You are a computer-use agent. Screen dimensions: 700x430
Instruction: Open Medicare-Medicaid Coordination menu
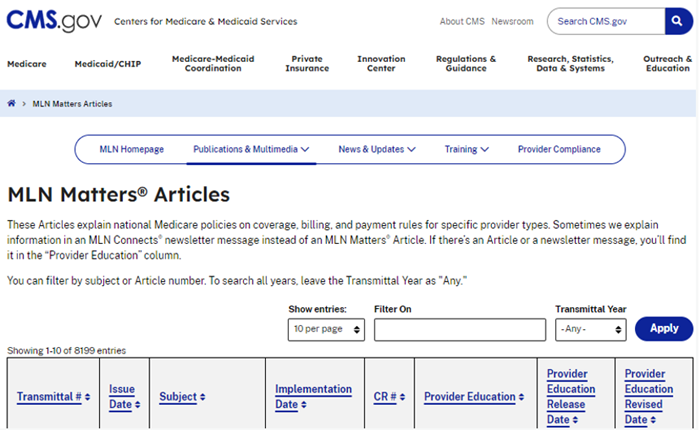[x=213, y=63]
